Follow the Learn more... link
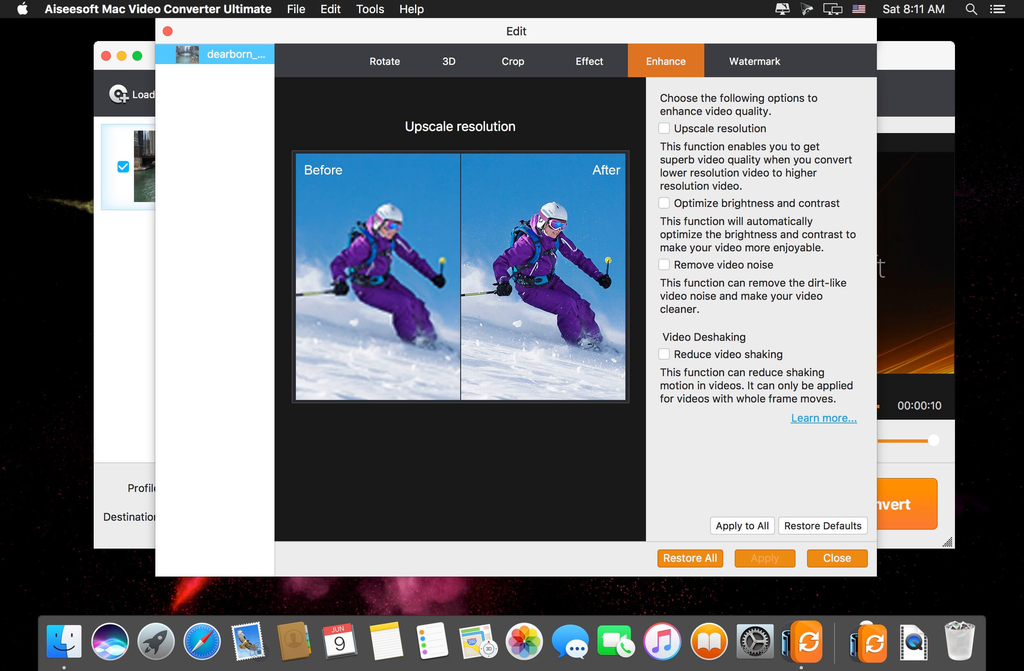 point(824,417)
